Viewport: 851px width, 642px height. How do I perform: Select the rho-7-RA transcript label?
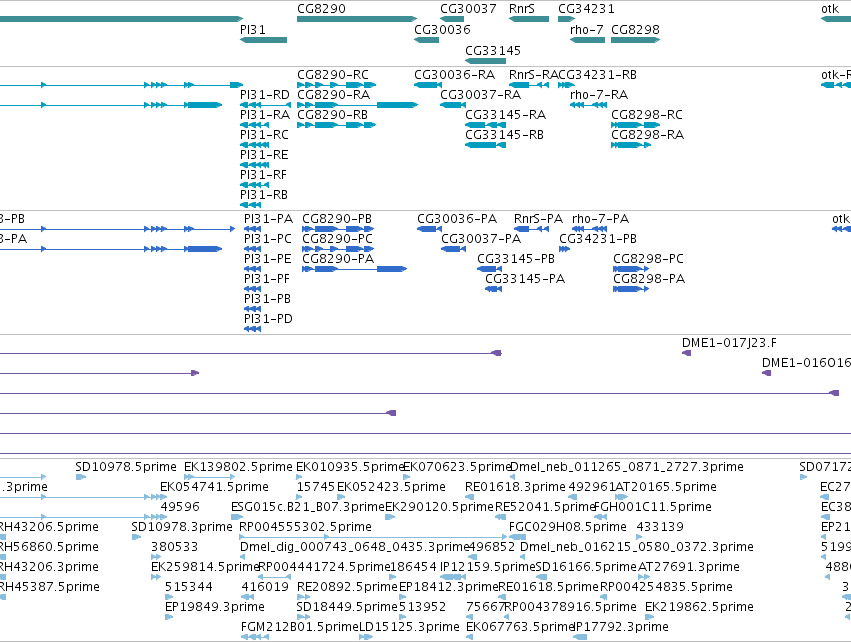(599, 94)
